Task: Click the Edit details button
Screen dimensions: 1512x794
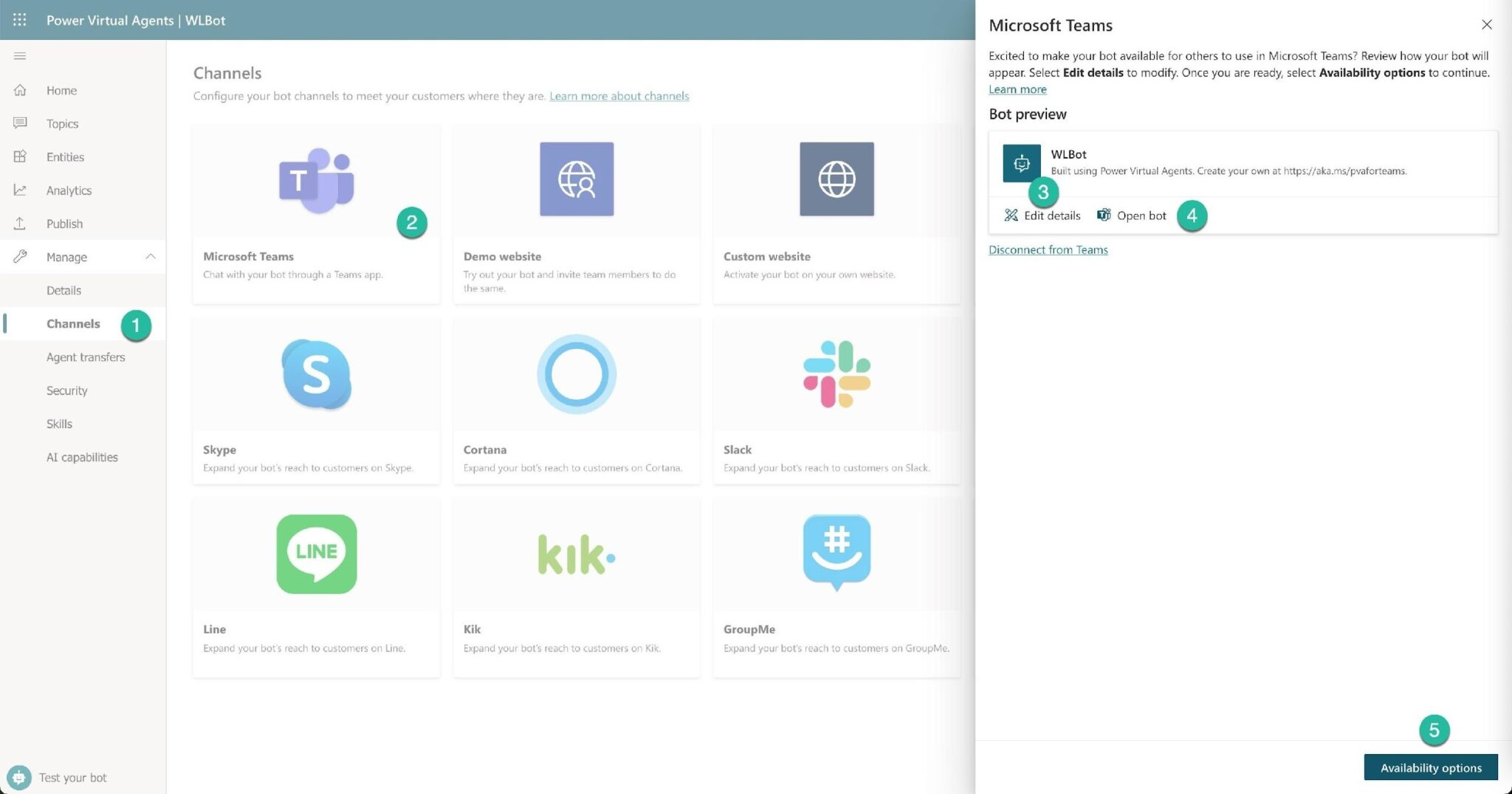Action: coord(1042,215)
